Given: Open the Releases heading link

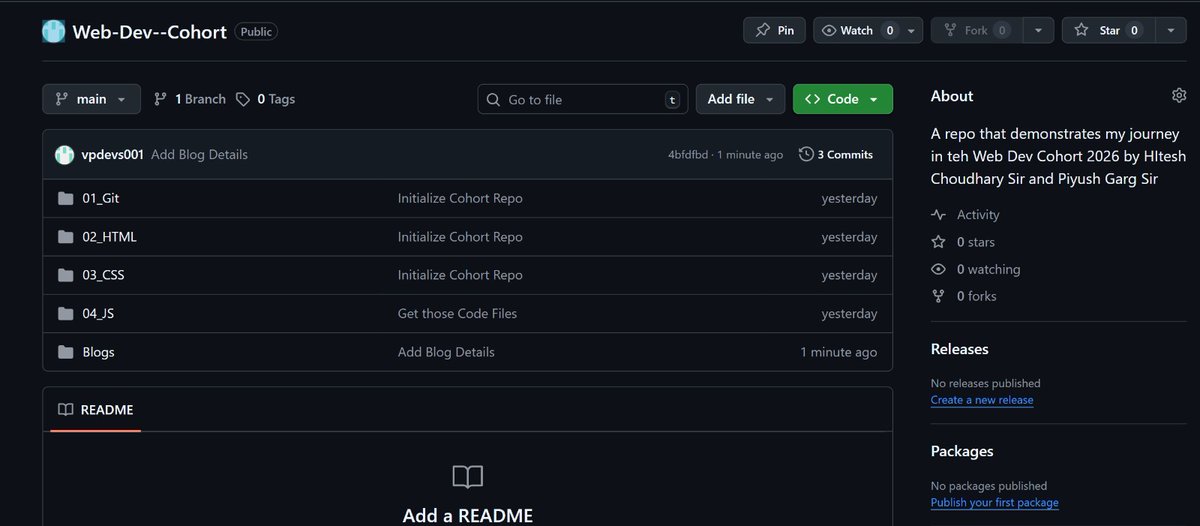Looking at the screenshot, I should click(x=960, y=349).
